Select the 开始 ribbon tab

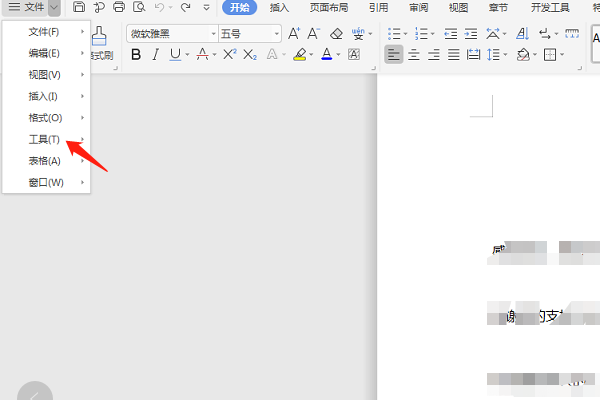pos(240,7)
